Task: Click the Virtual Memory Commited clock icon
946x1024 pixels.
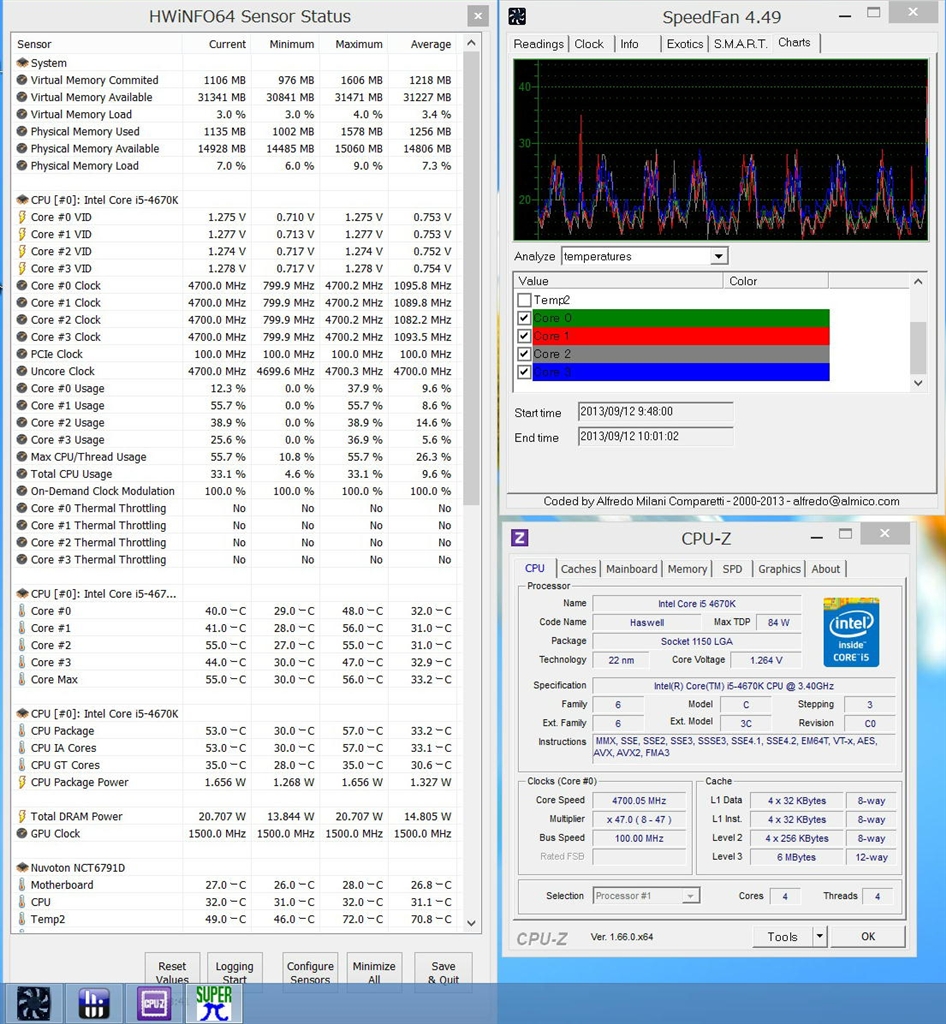Action: [x=22, y=80]
